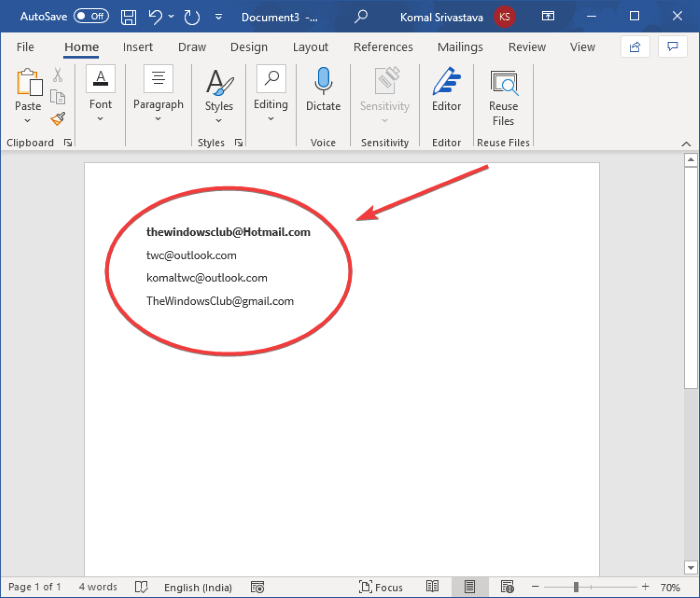Image resolution: width=700 pixels, height=598 pixels.
Task: Open the References tab
Action: click(383, 47)
